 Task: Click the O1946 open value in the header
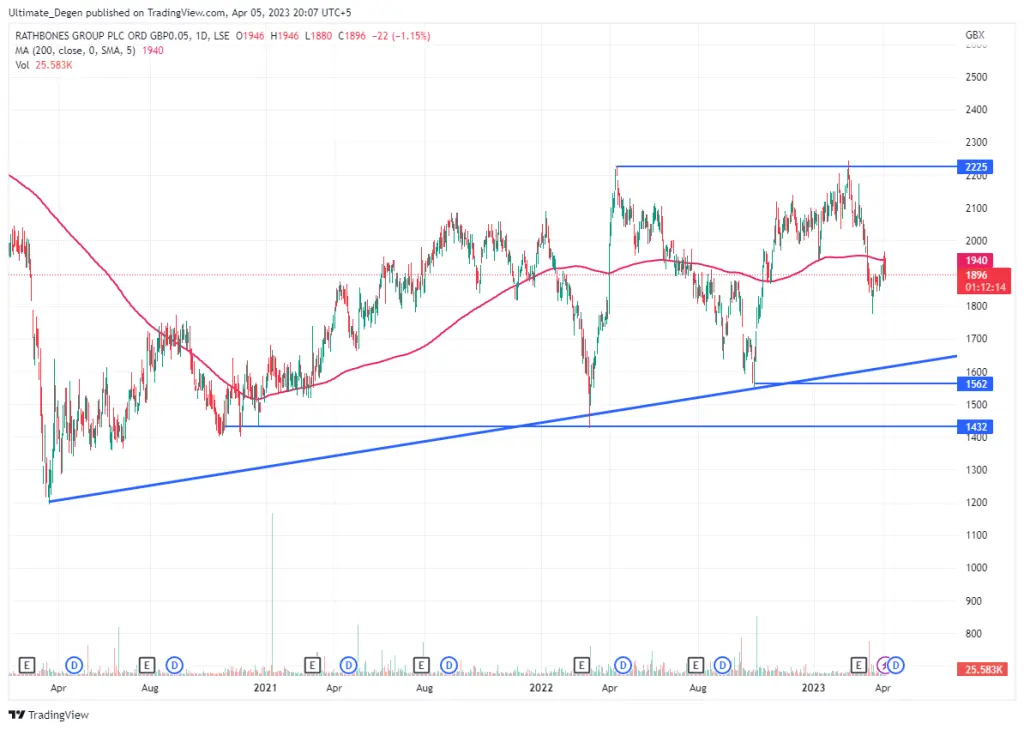click(250, 36)
